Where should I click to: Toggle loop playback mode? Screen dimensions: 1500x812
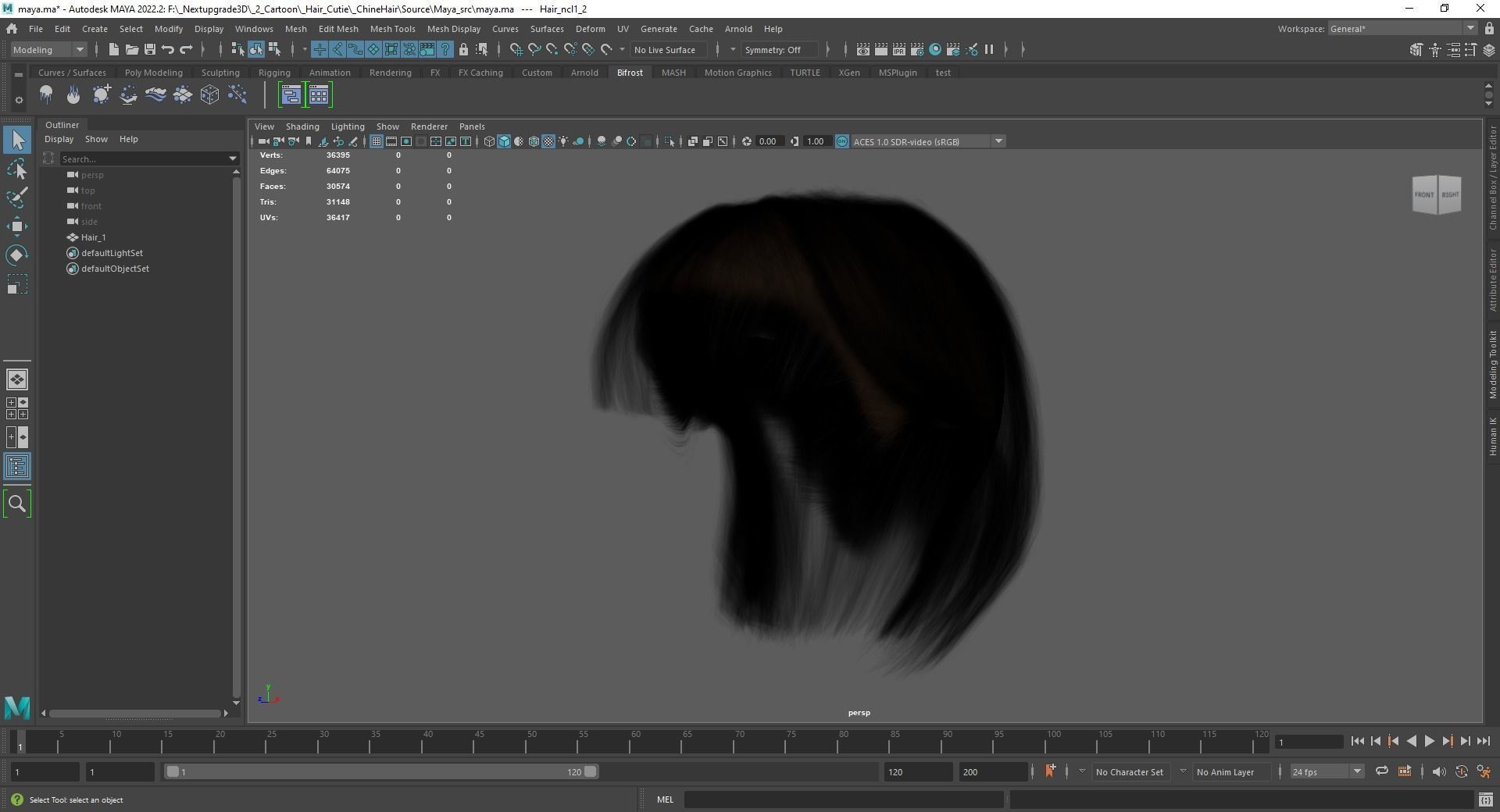(x=1381, y=772)
